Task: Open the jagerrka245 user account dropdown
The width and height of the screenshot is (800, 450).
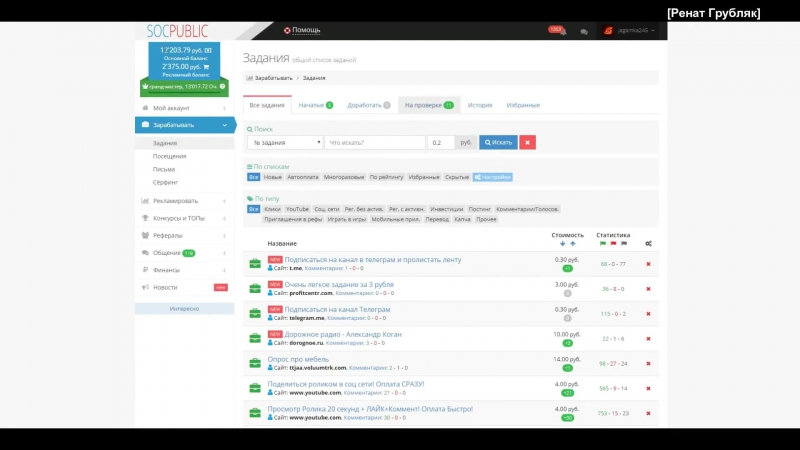Action: [631, 31]
